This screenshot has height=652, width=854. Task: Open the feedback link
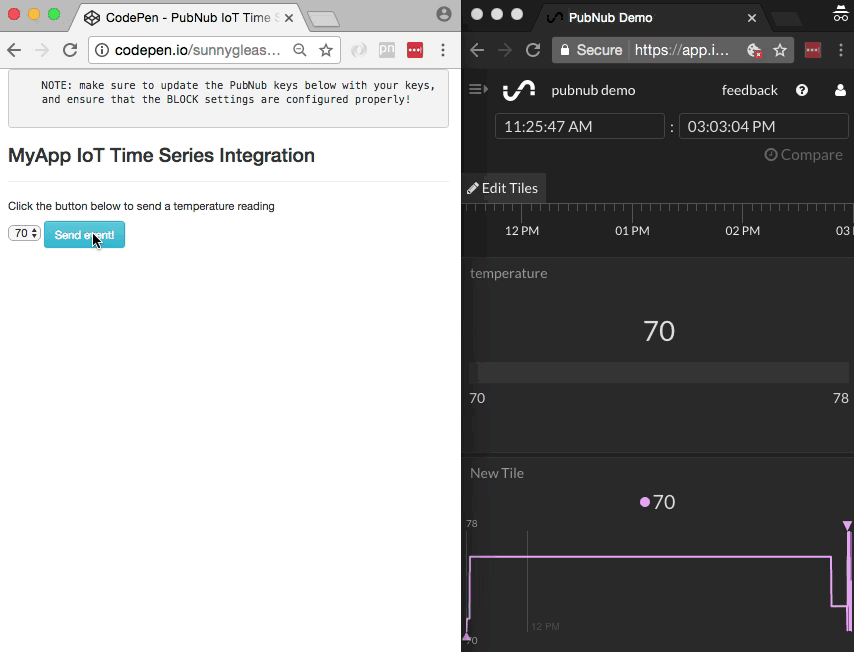point(749,90)
